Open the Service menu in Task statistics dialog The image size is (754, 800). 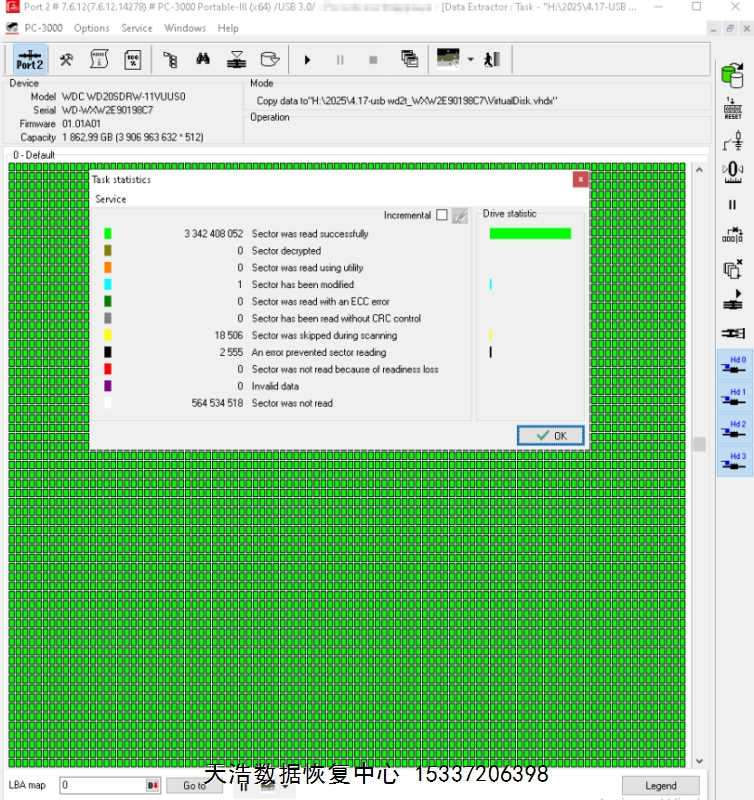[x=111, y=199]
